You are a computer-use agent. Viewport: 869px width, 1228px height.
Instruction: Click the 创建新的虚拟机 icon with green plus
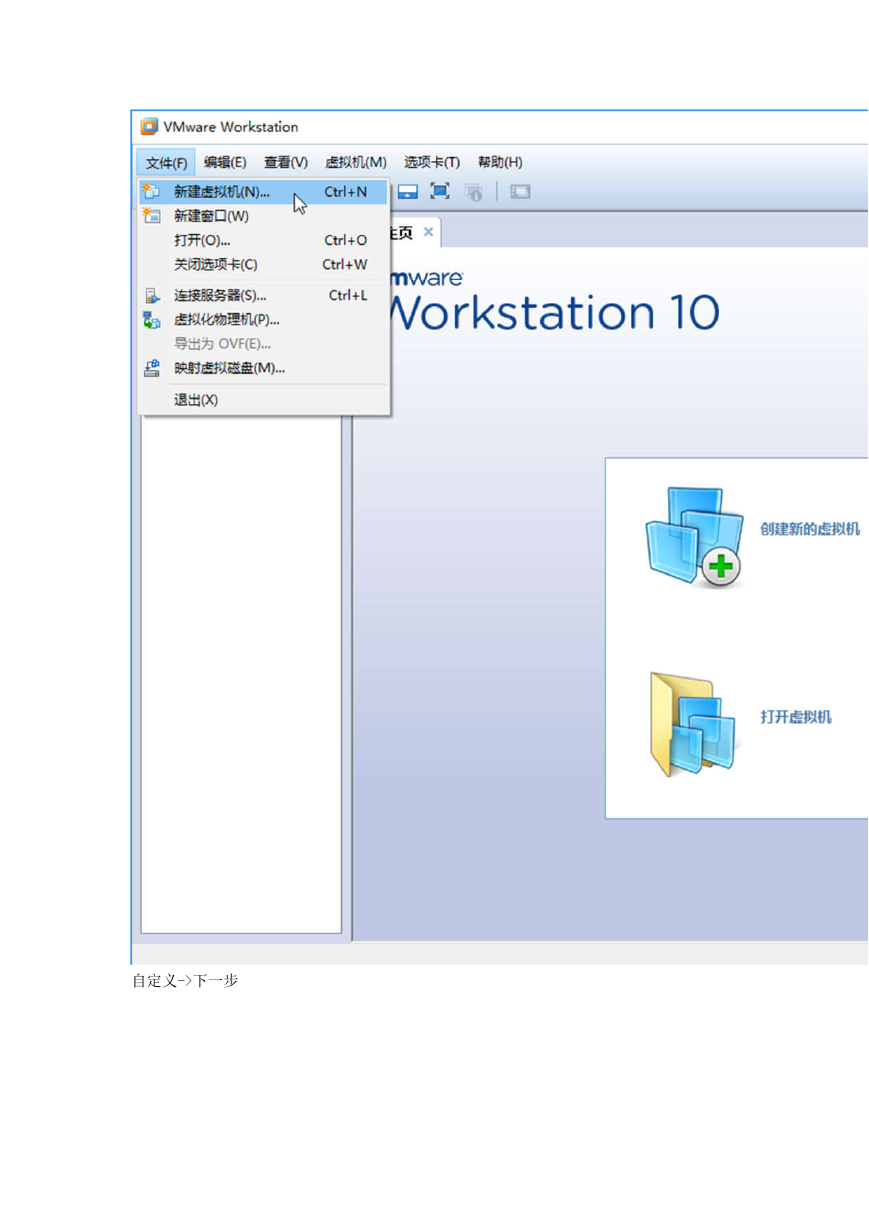694,537
